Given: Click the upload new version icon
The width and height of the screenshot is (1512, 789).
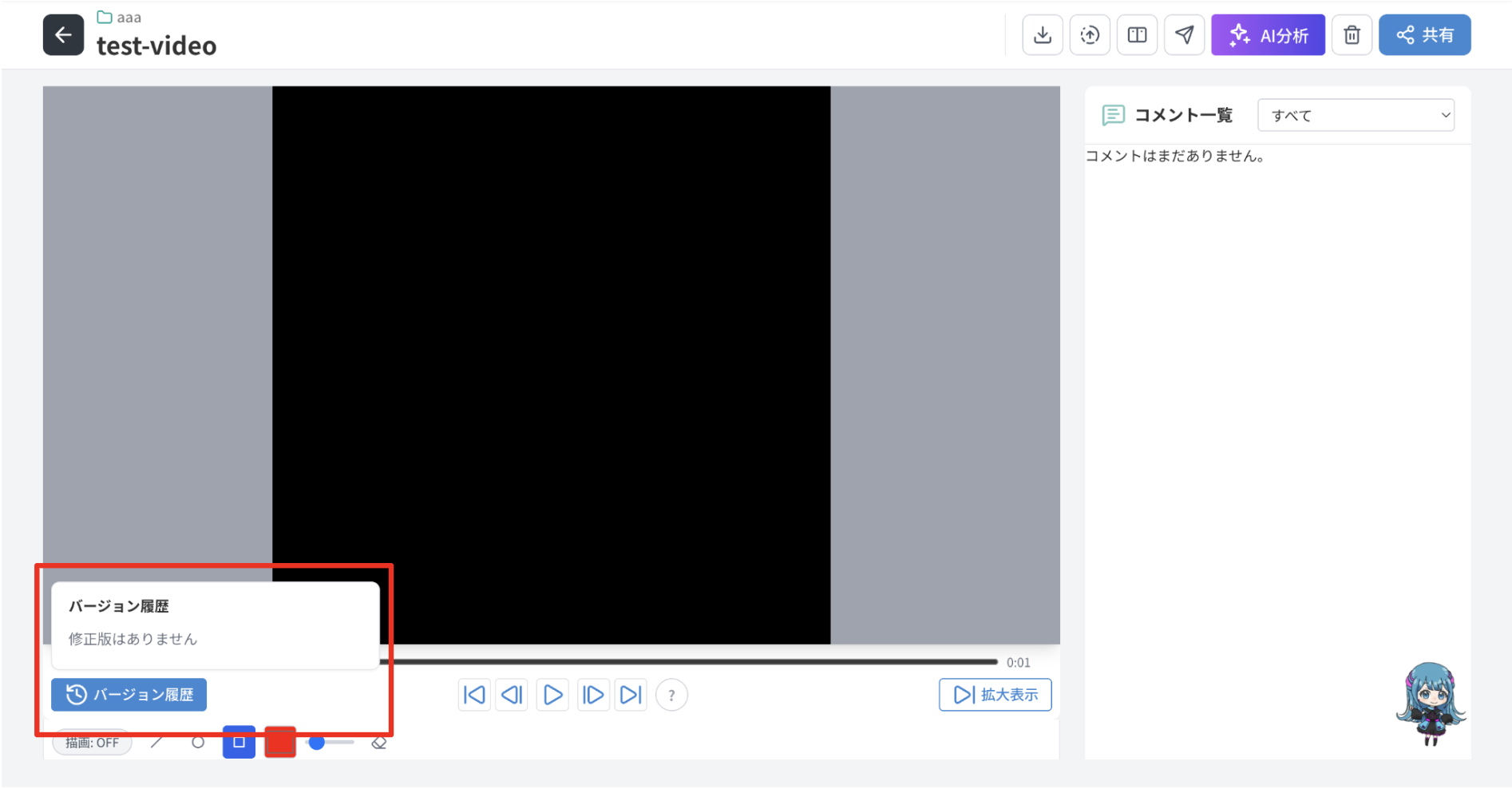Looking at the screenshot, I should [1090, 35].
